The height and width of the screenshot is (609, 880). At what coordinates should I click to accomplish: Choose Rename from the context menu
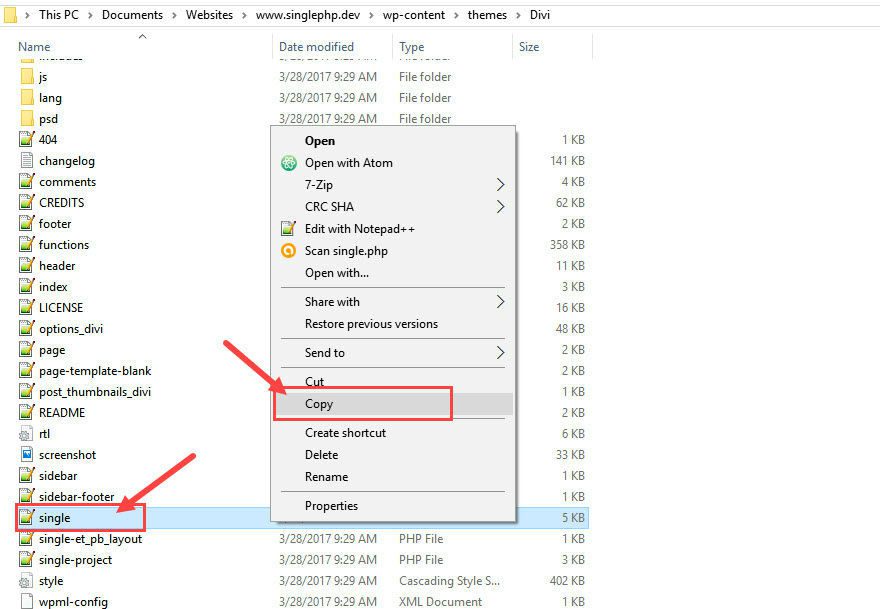326,477
